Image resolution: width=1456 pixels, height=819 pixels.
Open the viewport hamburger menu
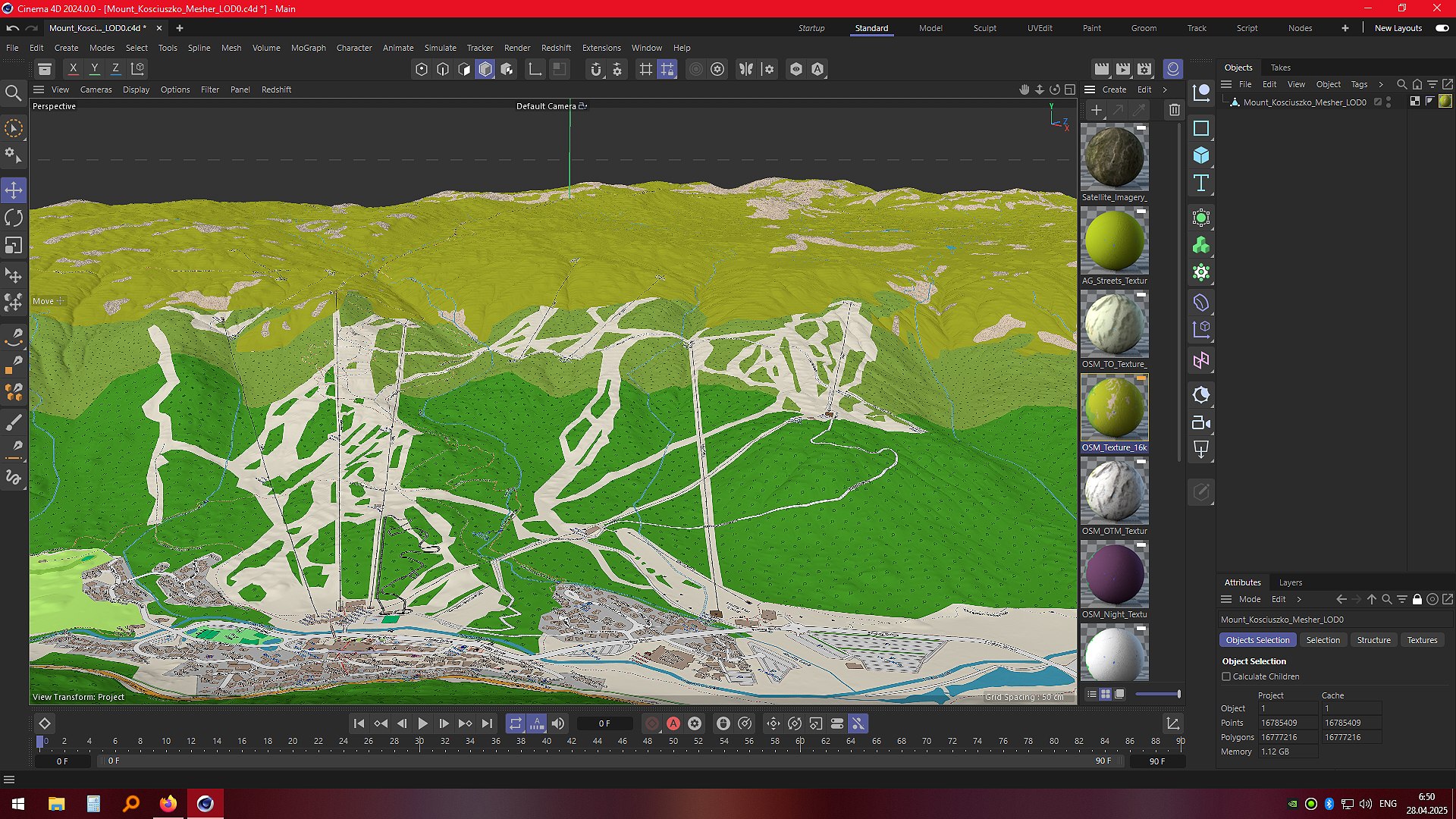tap(39, 89)
